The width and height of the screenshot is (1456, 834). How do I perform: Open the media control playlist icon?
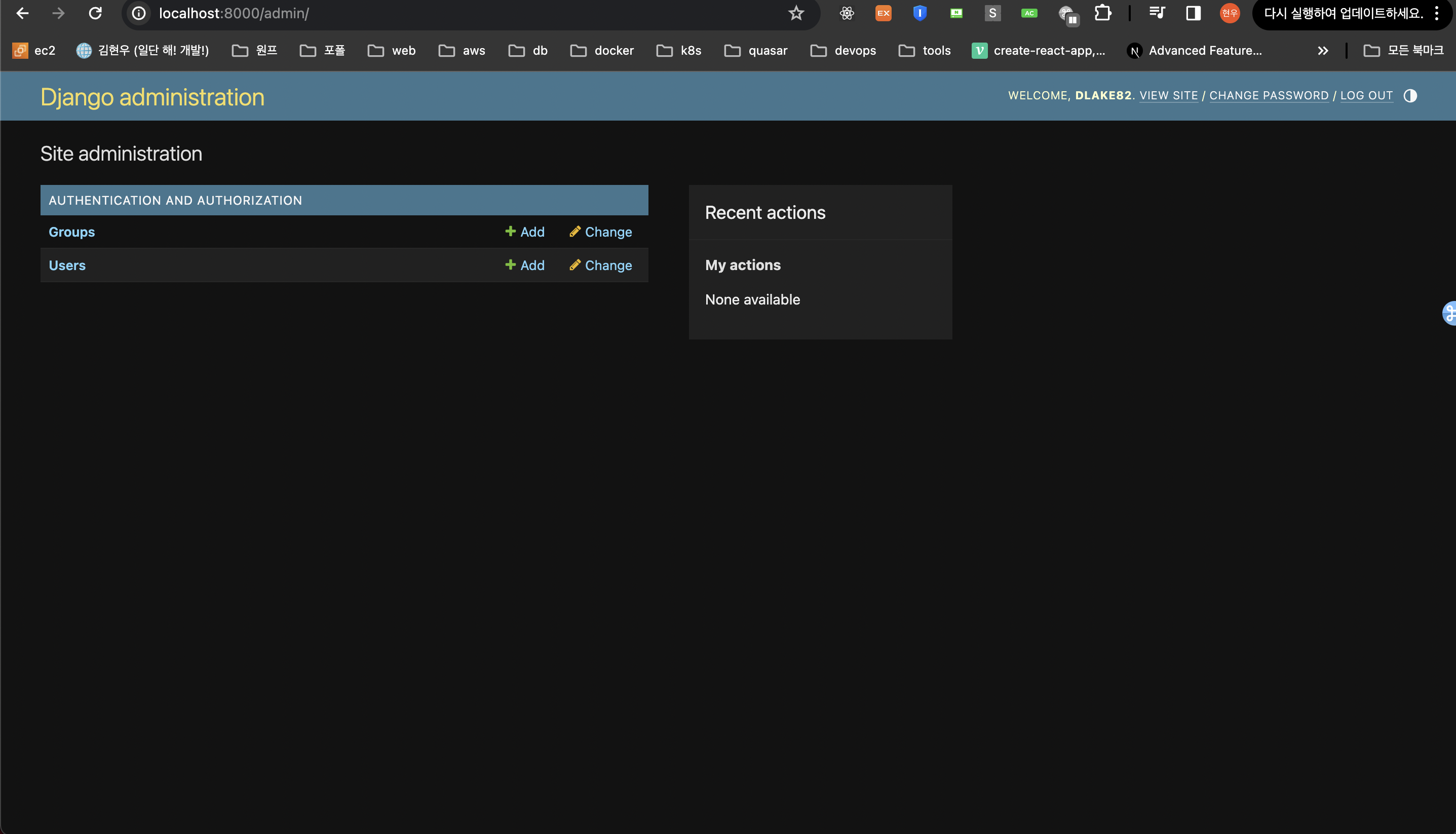1157,13
